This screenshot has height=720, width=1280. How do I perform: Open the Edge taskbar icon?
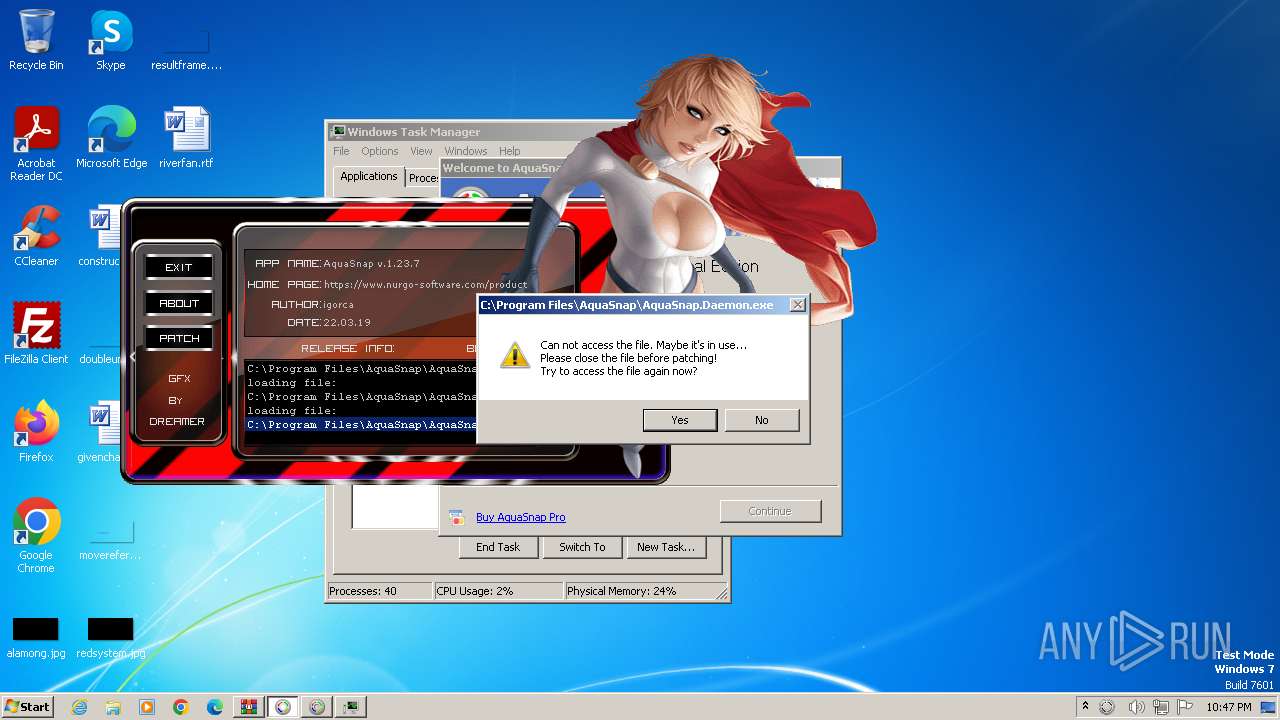[215, 707]
